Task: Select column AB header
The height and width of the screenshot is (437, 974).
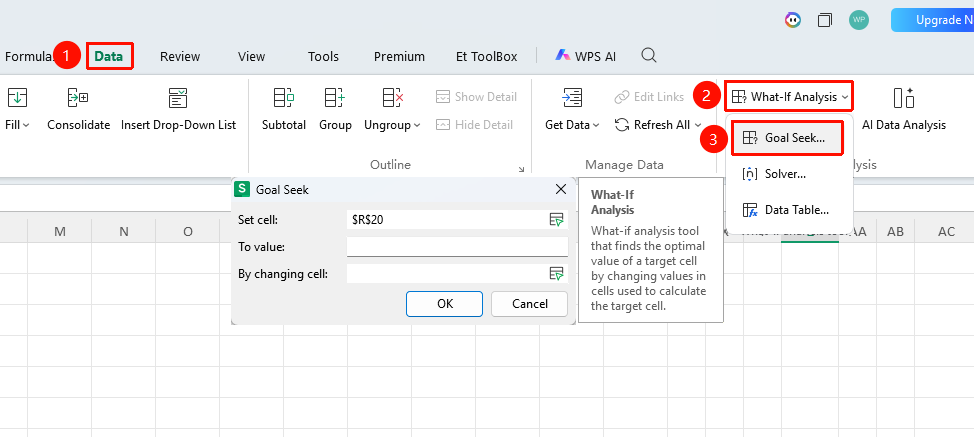Action: pos(895,232)
